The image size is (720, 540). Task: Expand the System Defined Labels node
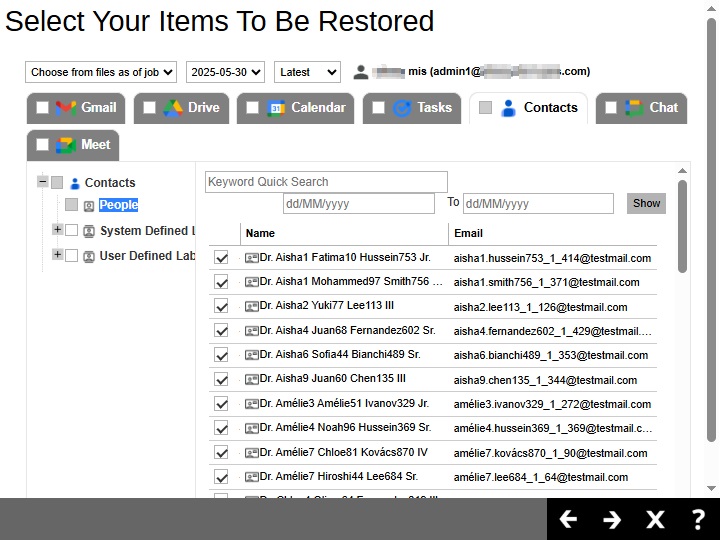click(x=57, y=230)
